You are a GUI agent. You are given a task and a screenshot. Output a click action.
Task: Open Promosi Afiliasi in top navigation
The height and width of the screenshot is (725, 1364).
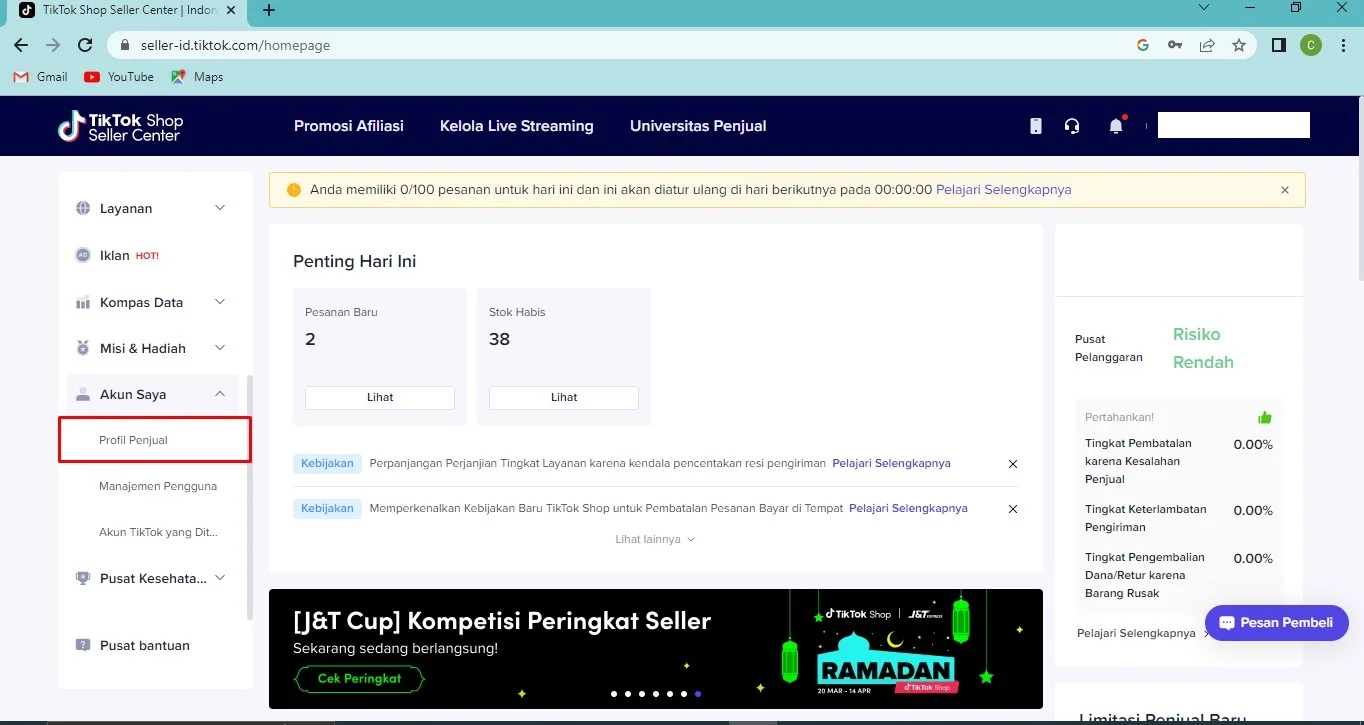349,126
